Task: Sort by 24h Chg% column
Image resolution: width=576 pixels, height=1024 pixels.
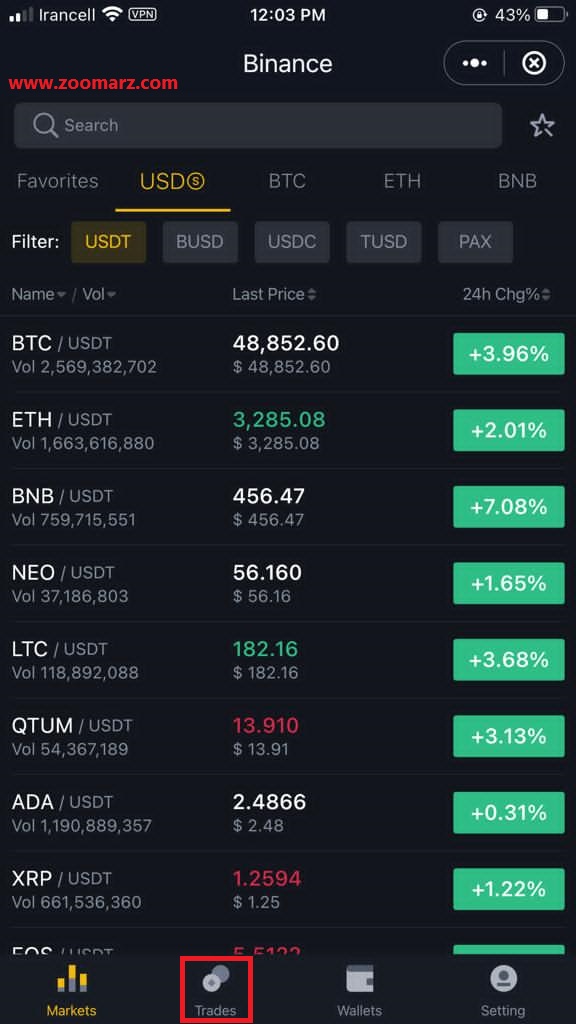Action: coord(507,295)
